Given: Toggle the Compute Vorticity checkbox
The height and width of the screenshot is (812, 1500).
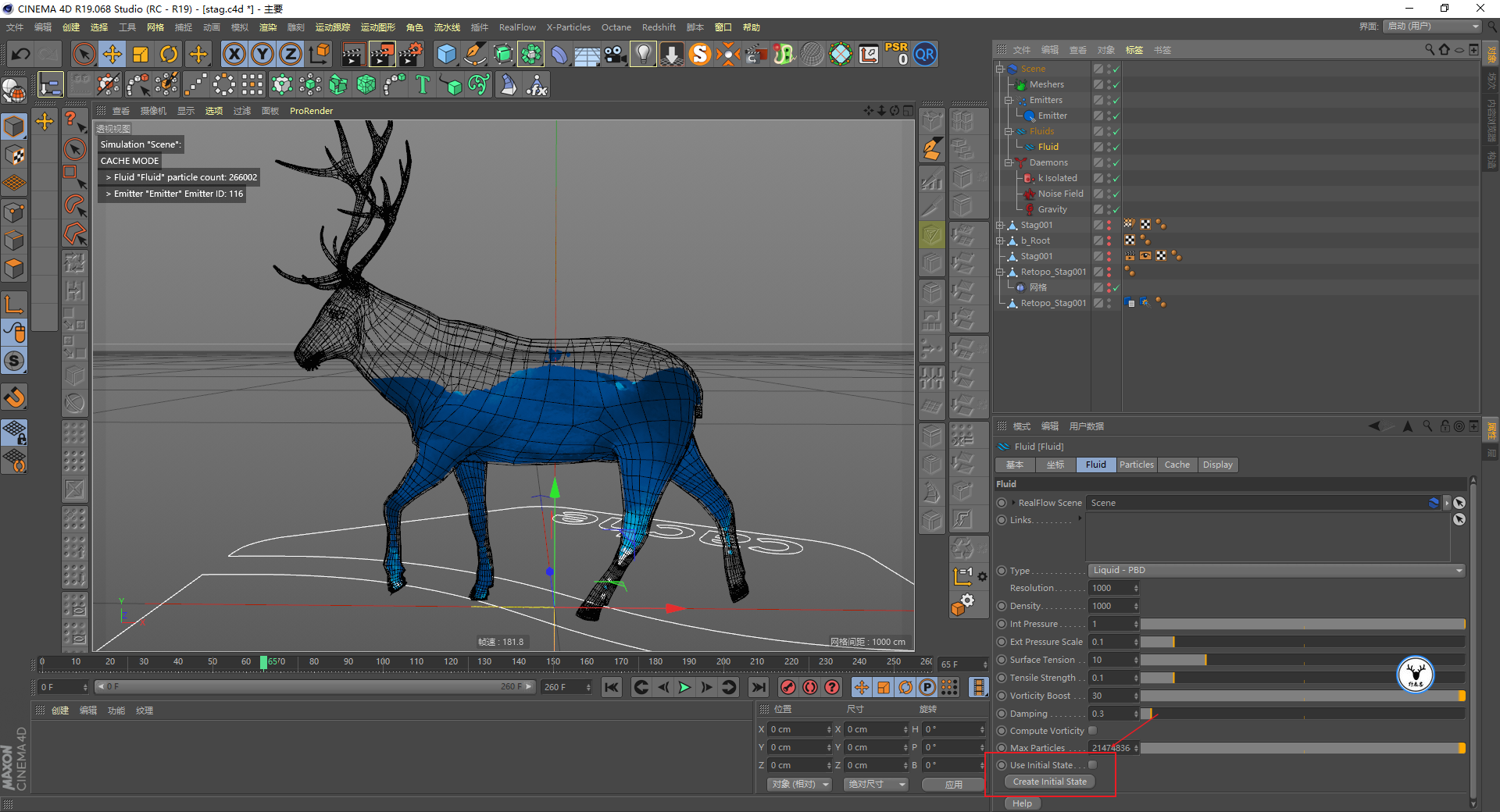Looking at the screenshot, I should 1093,731.
